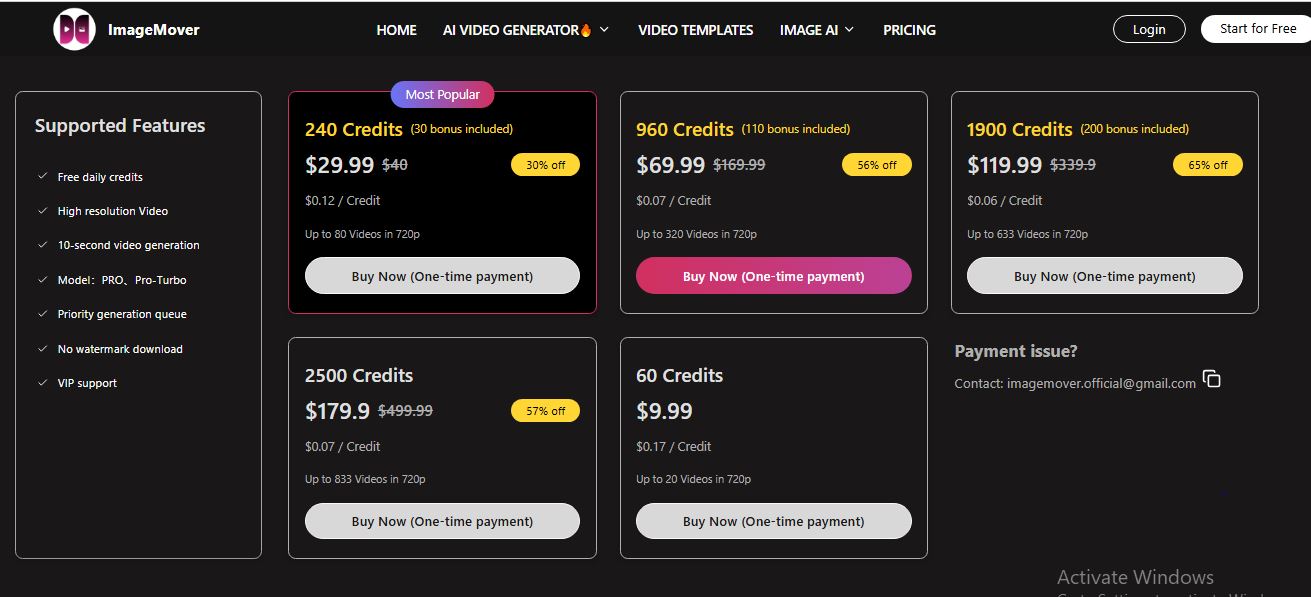The width and height of the screenshot is (1311, 597).
Task: Copy the contact email address
Action: pos(1212,380)
